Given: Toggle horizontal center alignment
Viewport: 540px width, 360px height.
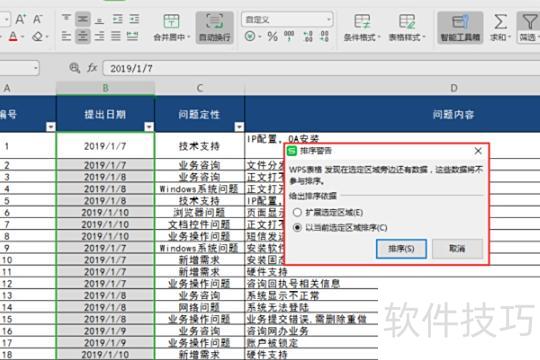Looking at the screenshot, I should (x=83, y=36).
